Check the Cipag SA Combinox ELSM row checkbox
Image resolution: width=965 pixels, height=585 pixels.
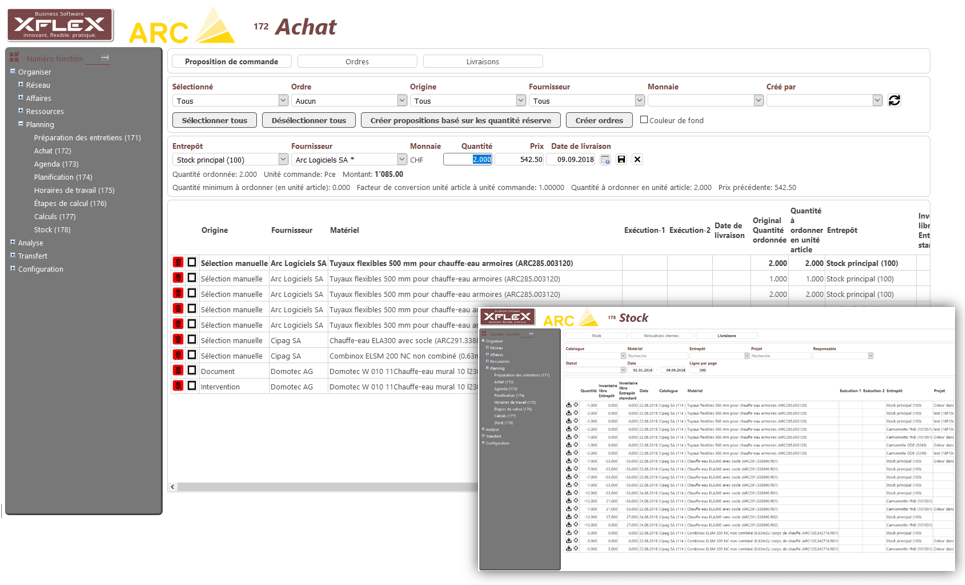tap(192, 355)
